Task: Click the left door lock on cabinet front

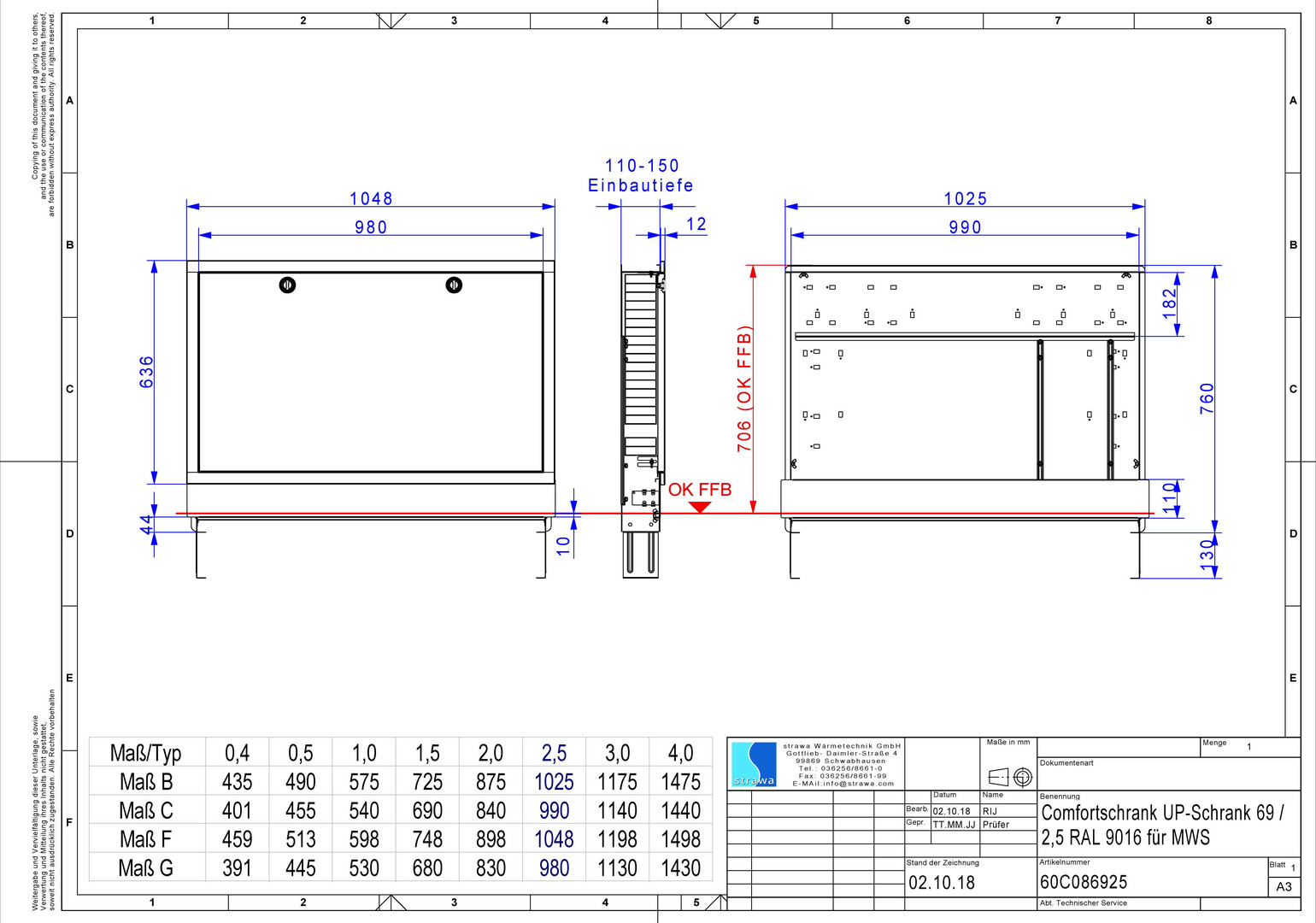Action: click(287, 285)
